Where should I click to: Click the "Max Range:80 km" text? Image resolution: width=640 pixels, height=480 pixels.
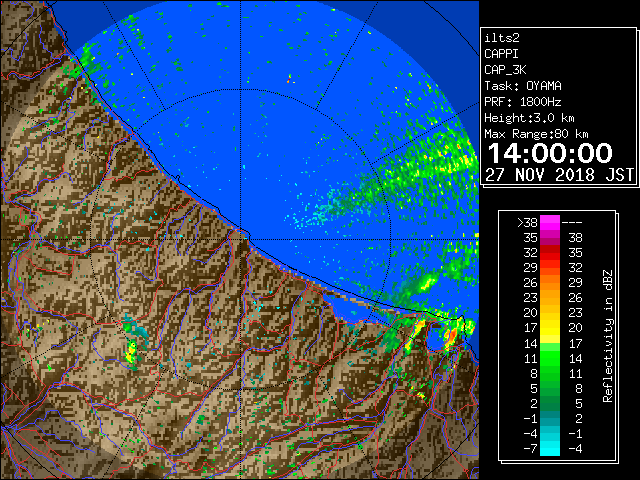click(x=536, y=134)
